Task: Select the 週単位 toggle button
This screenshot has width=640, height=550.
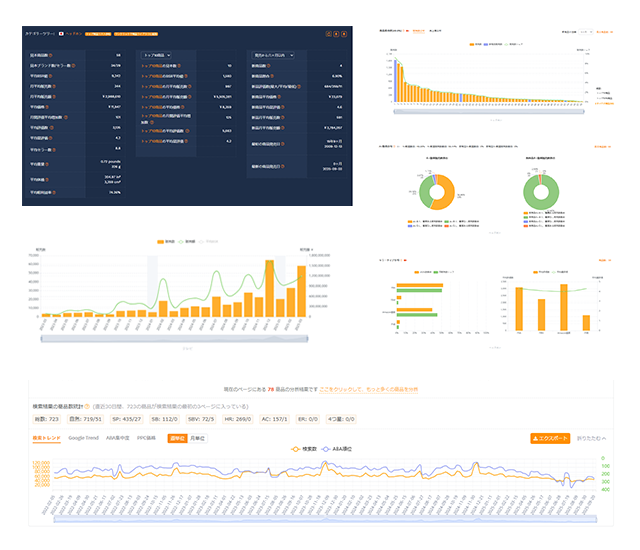Action: [177, 438]
